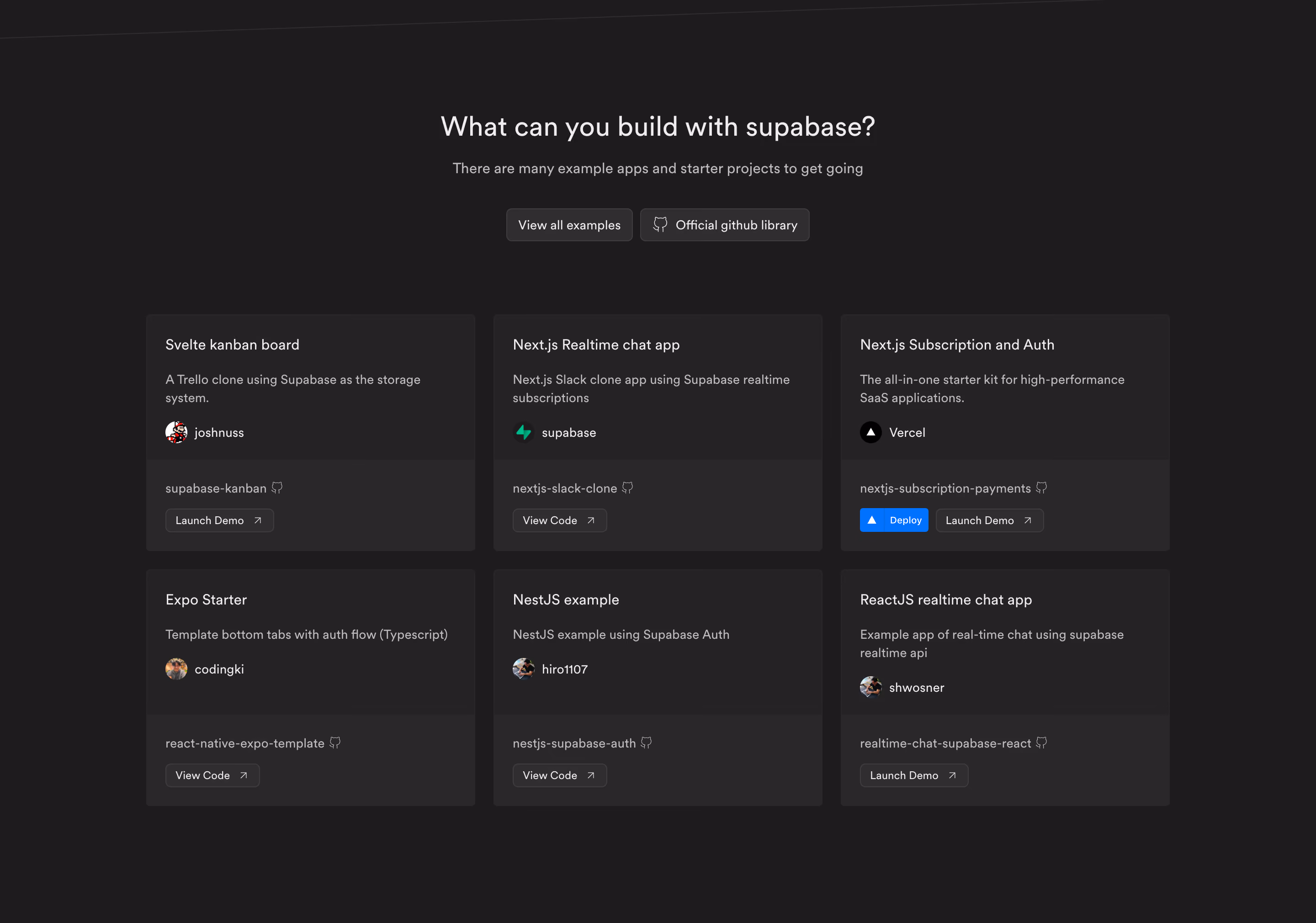Click the Svelte kanban board title
Screen dimensions: 1316x923
click(x=232, y=345)
